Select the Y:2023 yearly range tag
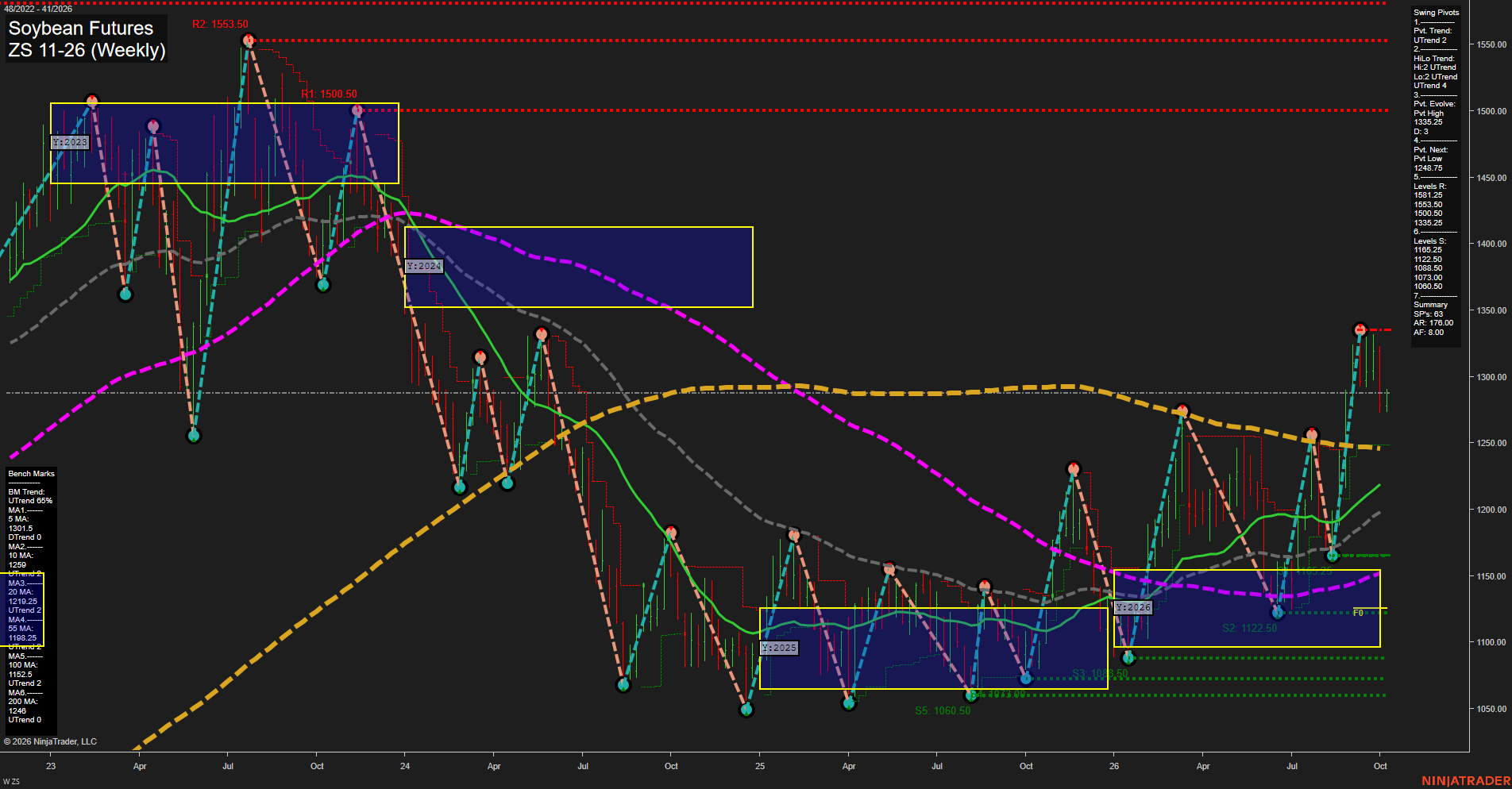Viewport: 1512px width, 789px height. (70, 142)
